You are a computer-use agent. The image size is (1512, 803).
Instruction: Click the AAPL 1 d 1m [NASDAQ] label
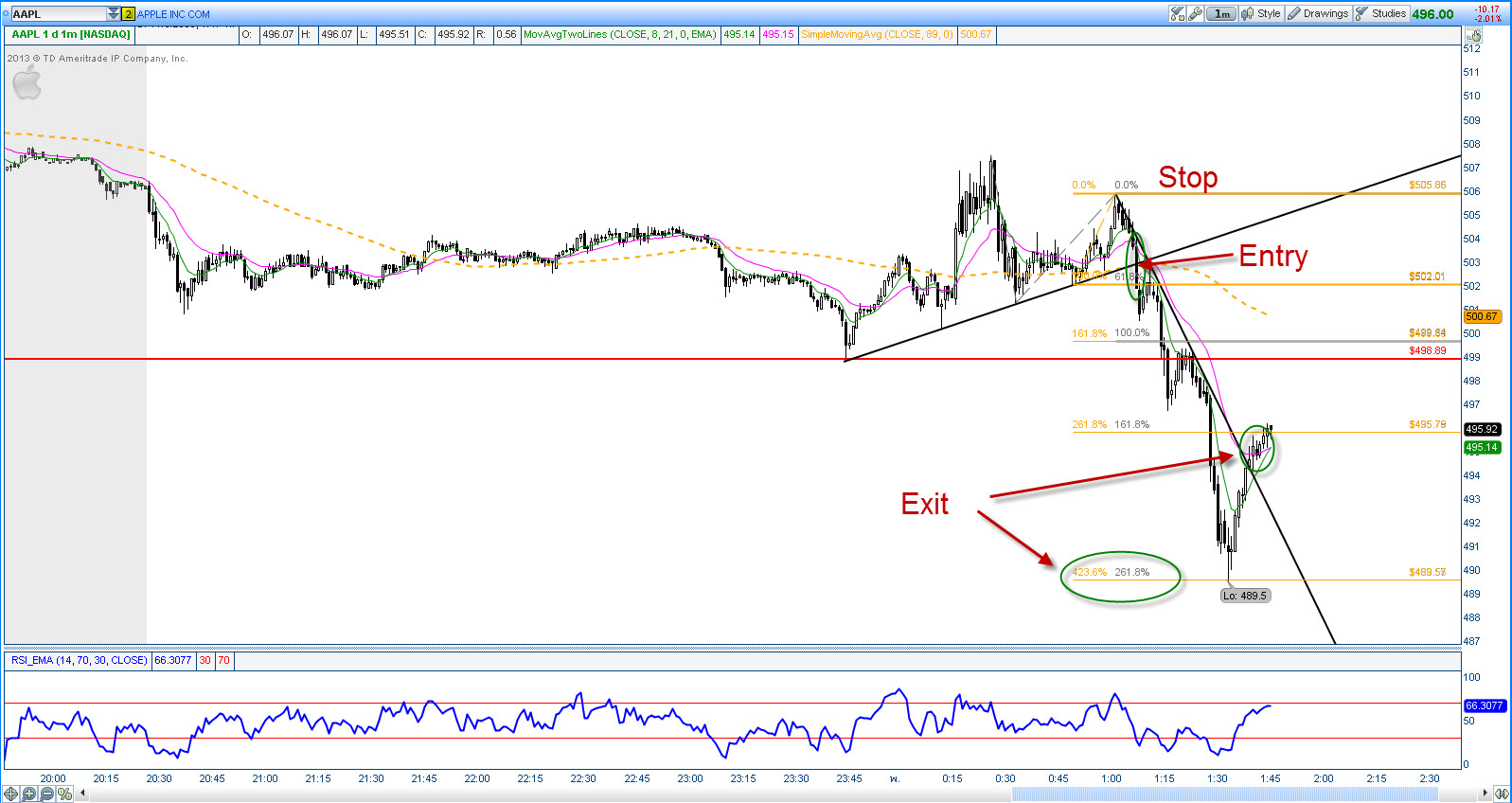pyautogui.click(x=71, y=34)
